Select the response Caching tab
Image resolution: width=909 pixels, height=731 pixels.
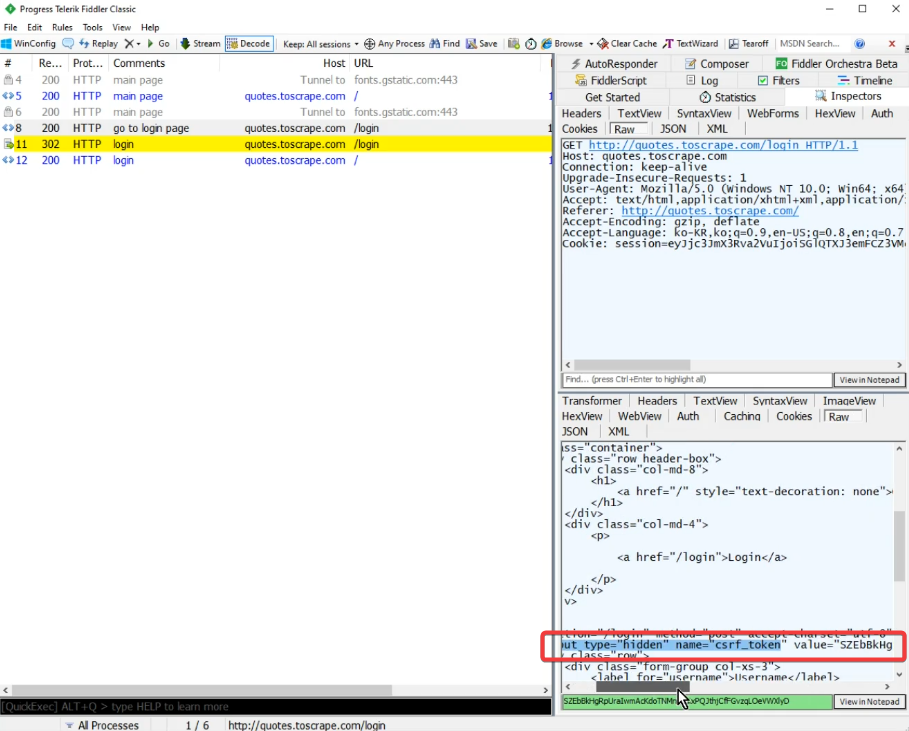tap(741, 416)
